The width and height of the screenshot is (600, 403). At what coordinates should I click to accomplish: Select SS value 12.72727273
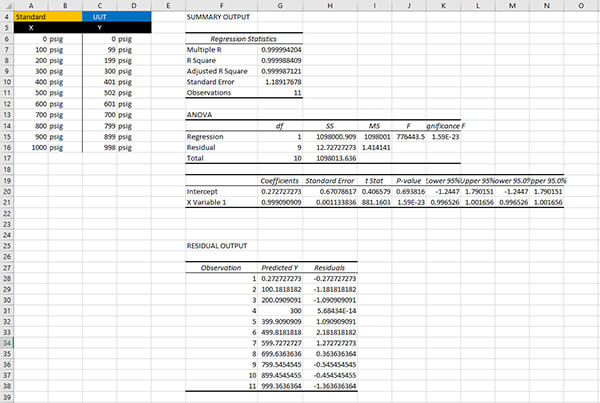pos(336,147)
